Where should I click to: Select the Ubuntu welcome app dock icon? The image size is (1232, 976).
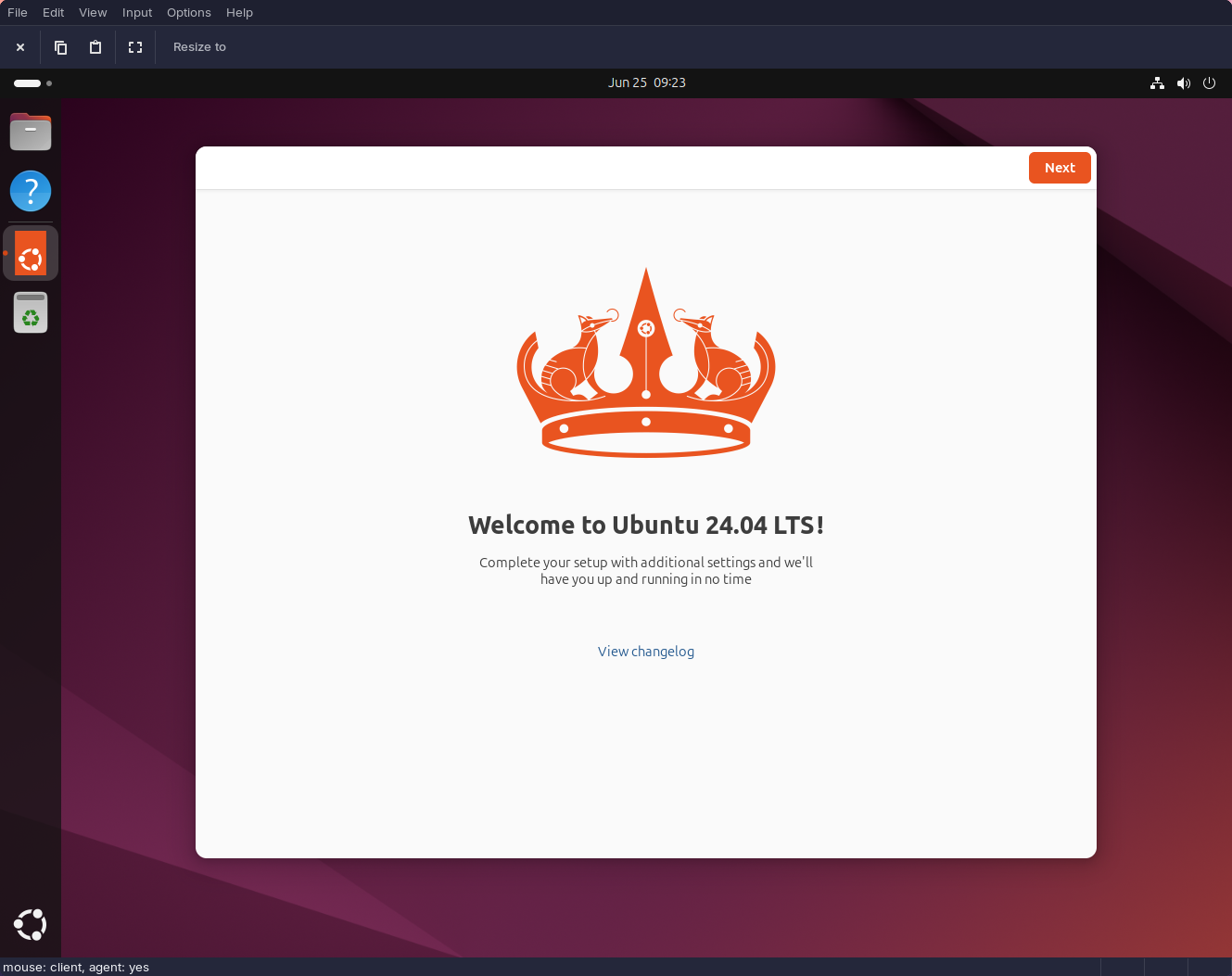(31, 253)
